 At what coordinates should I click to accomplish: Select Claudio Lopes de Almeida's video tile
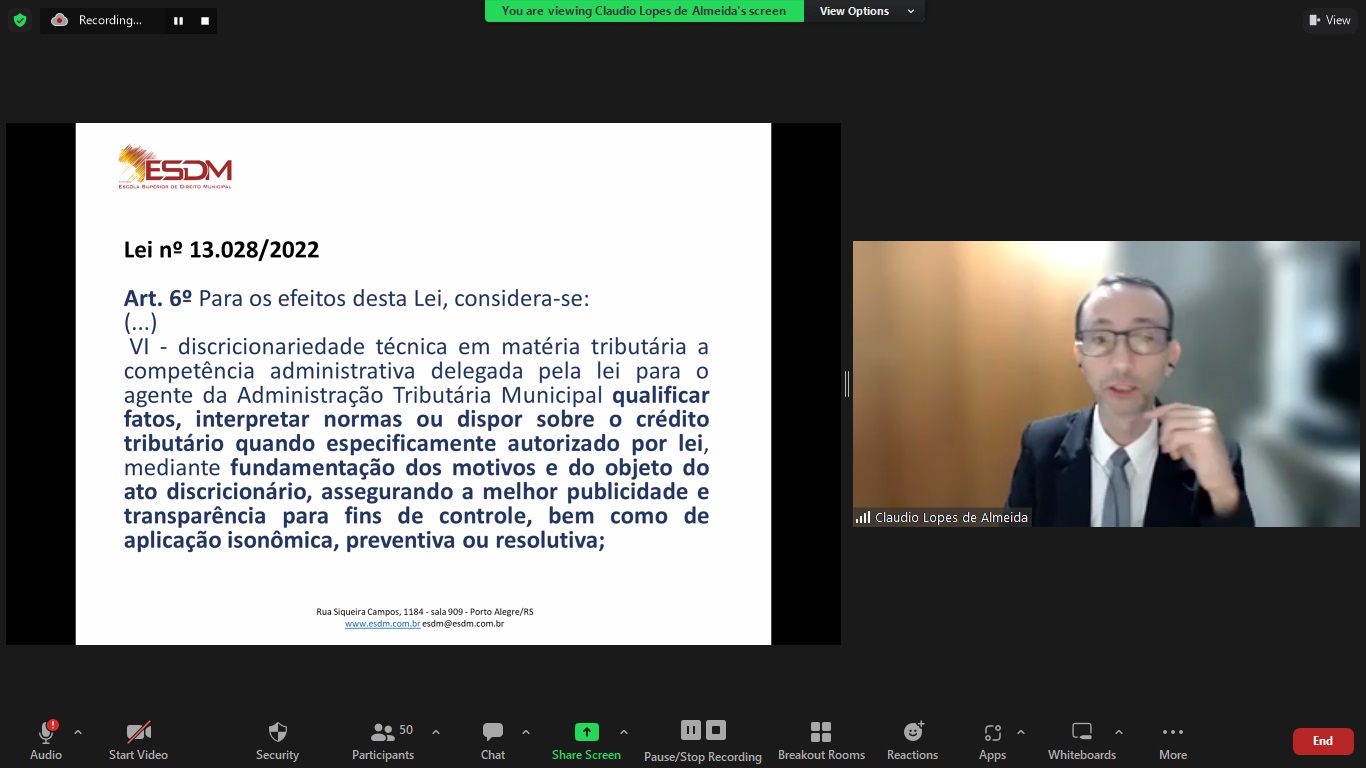(x=1106, y=384)
